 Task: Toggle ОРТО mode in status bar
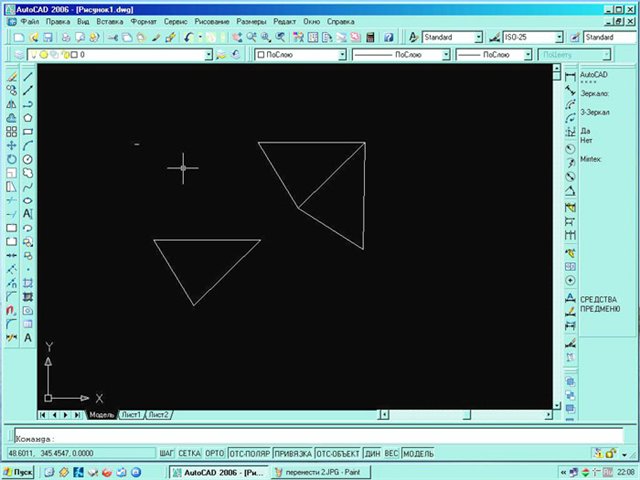coord(213,453)
